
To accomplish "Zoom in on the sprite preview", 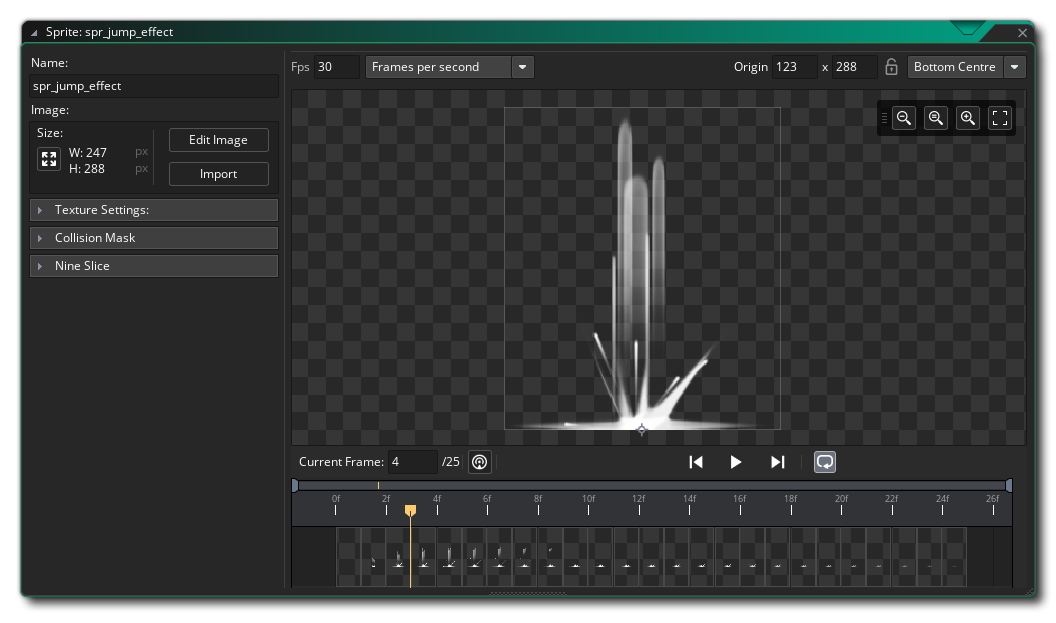I will pyautogui.click(x=968, y=118).
